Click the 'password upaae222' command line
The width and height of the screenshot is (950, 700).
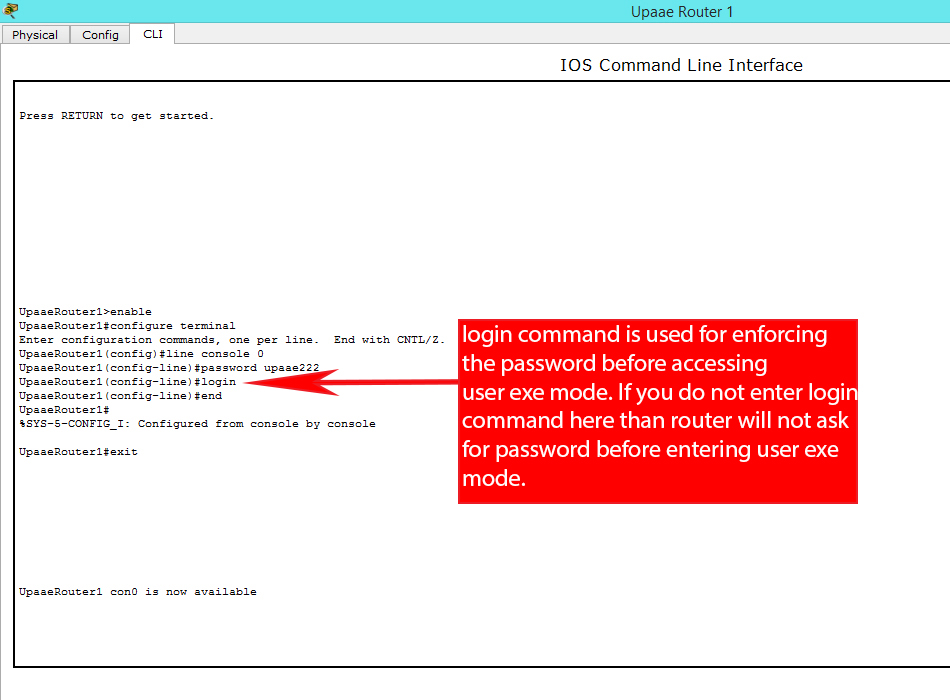click(169, 368)
